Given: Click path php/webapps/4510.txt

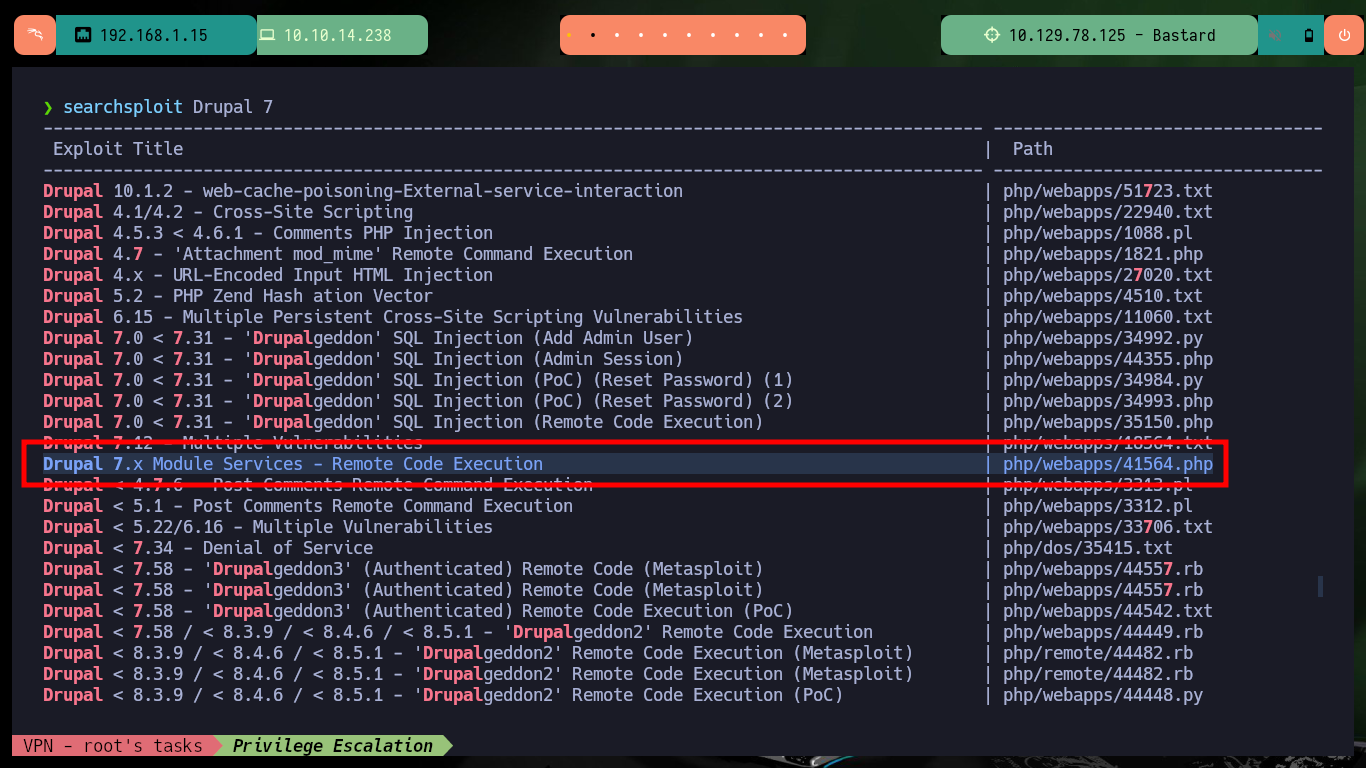Looking at the screenshot, I should click(x=1103, y=296).
